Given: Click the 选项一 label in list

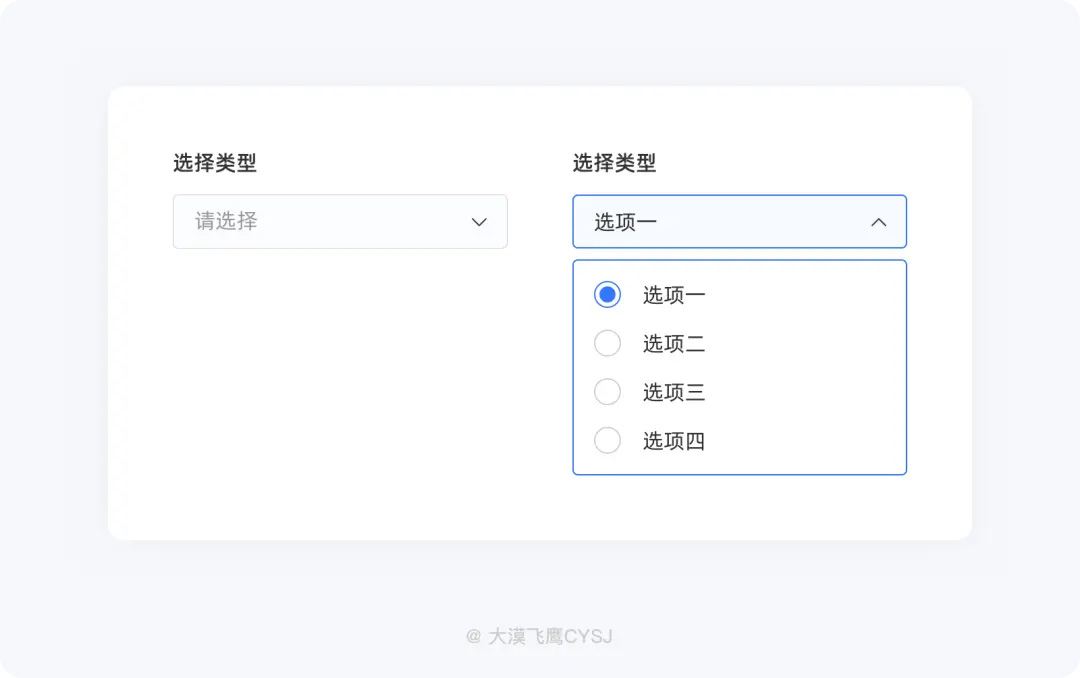Looking at the screenshot, I should [x=674, y=295].
